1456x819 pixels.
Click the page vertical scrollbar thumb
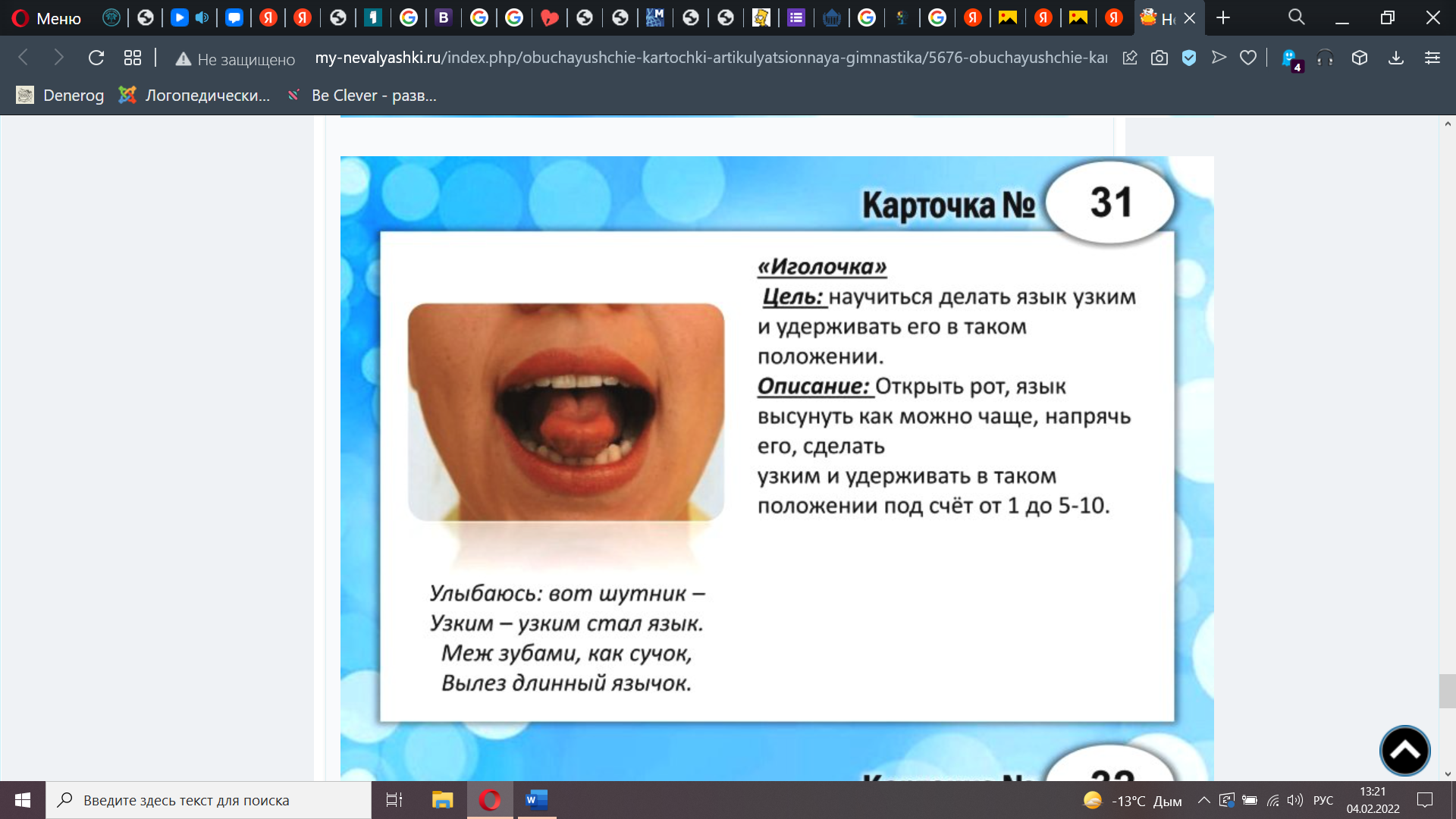tap(1447, 691)
